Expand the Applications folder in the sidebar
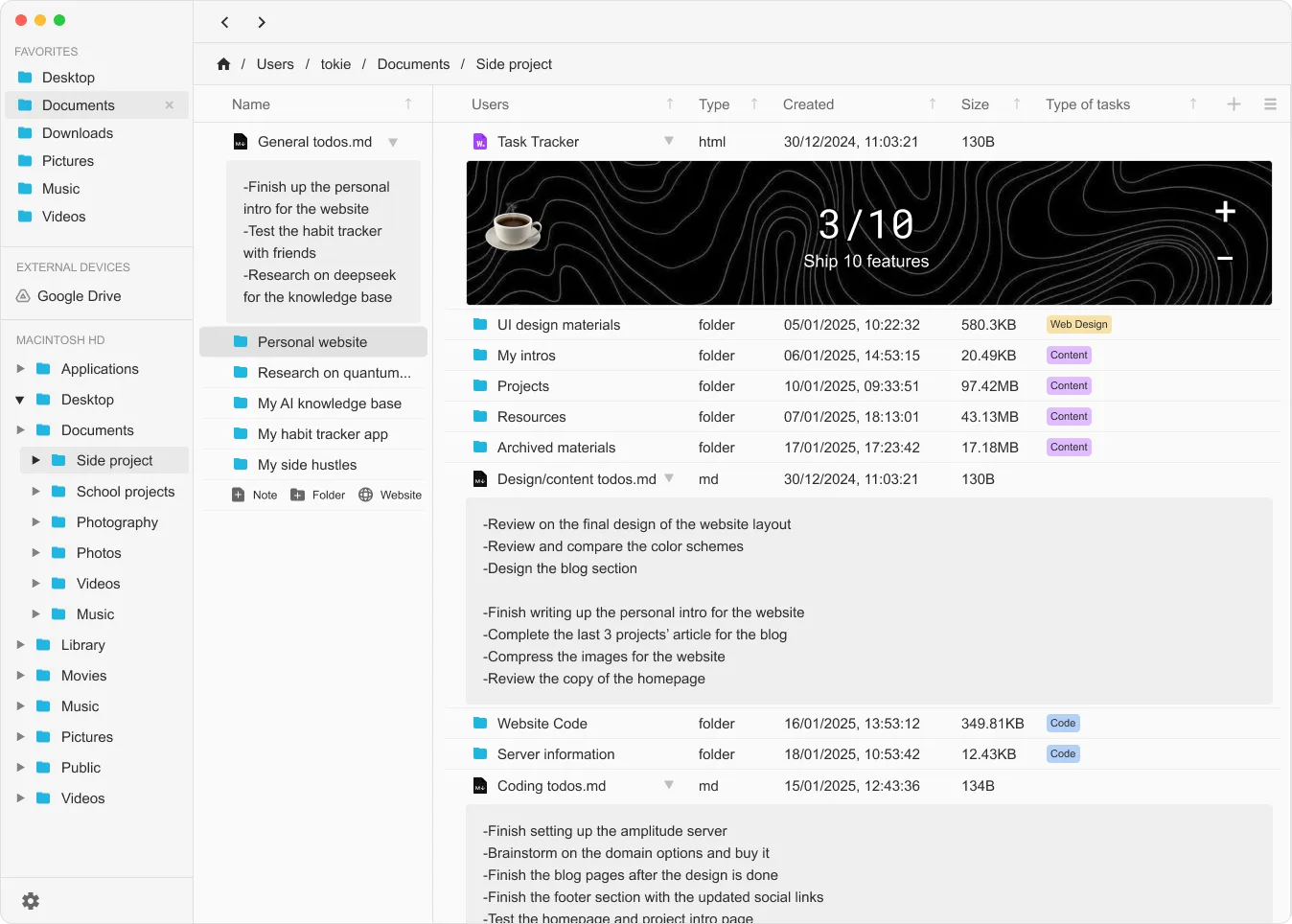Image resolution: width=1292 pixels, height=924 pixels. [x=21, y=368]
